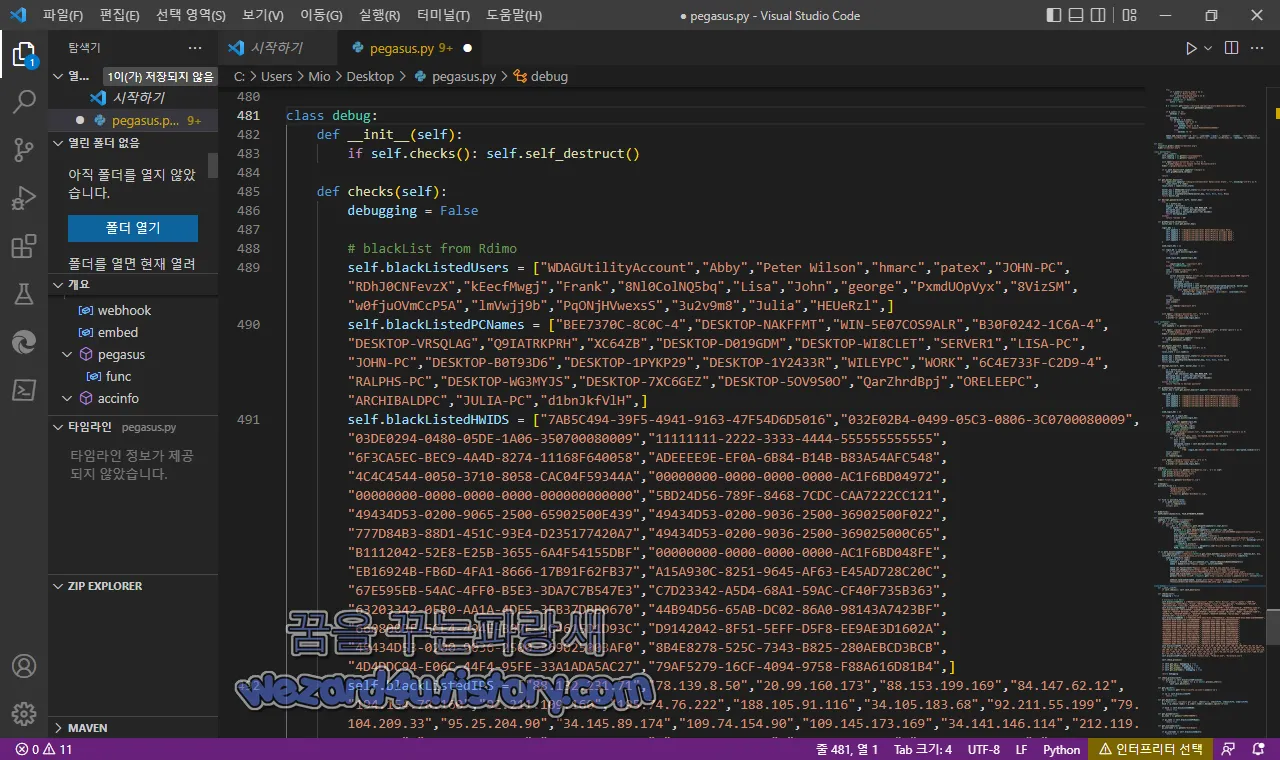Switch to the 시작하기 editor tab
Screen dimensions: 1280x760
coord(276,48)
